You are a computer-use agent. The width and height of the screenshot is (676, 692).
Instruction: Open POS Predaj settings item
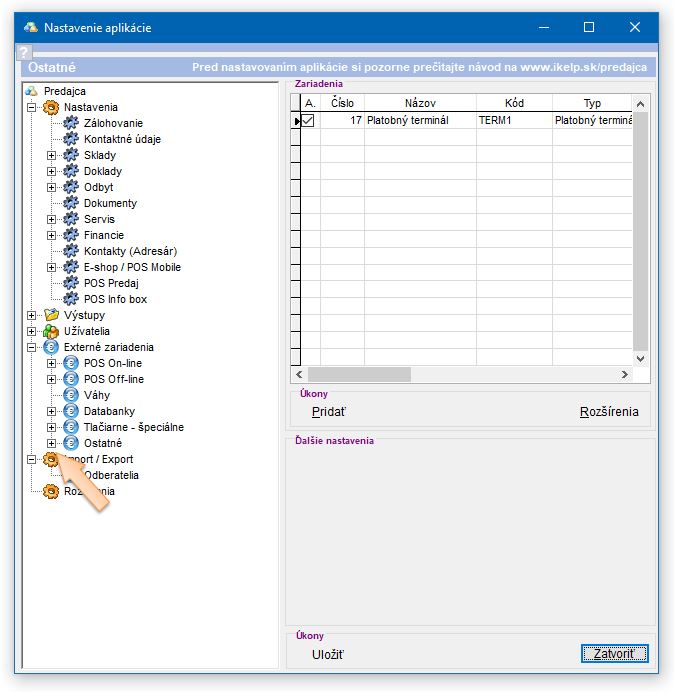(111, 283)
